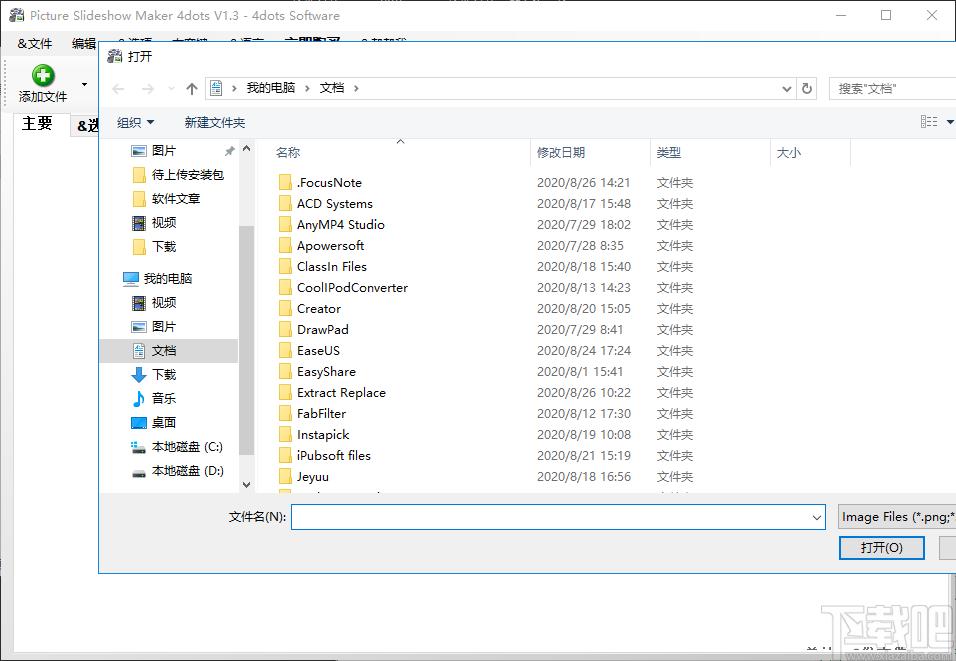Click sidebar scrollbar down arrow
Image resolution: width=956 pixels, height=661 pixels.
246,485
